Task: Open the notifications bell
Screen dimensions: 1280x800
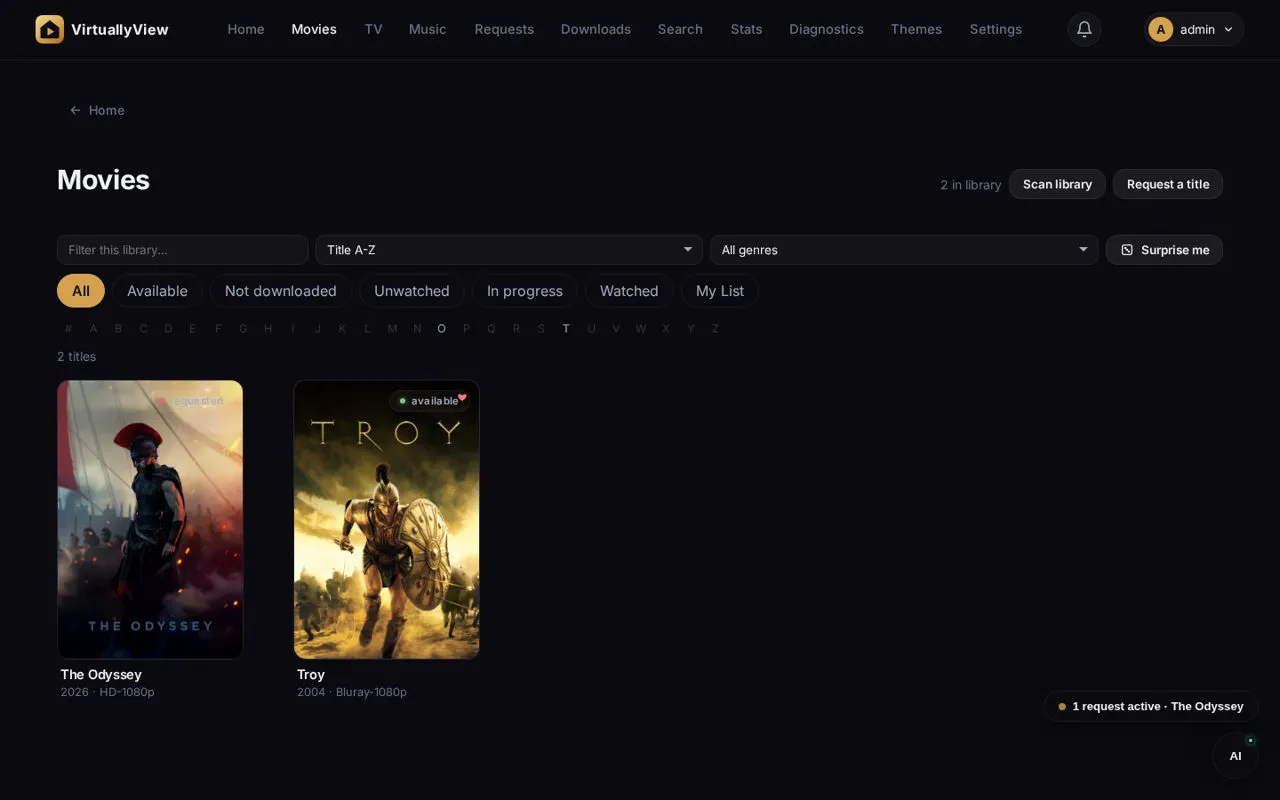Action: point(1084,29)
